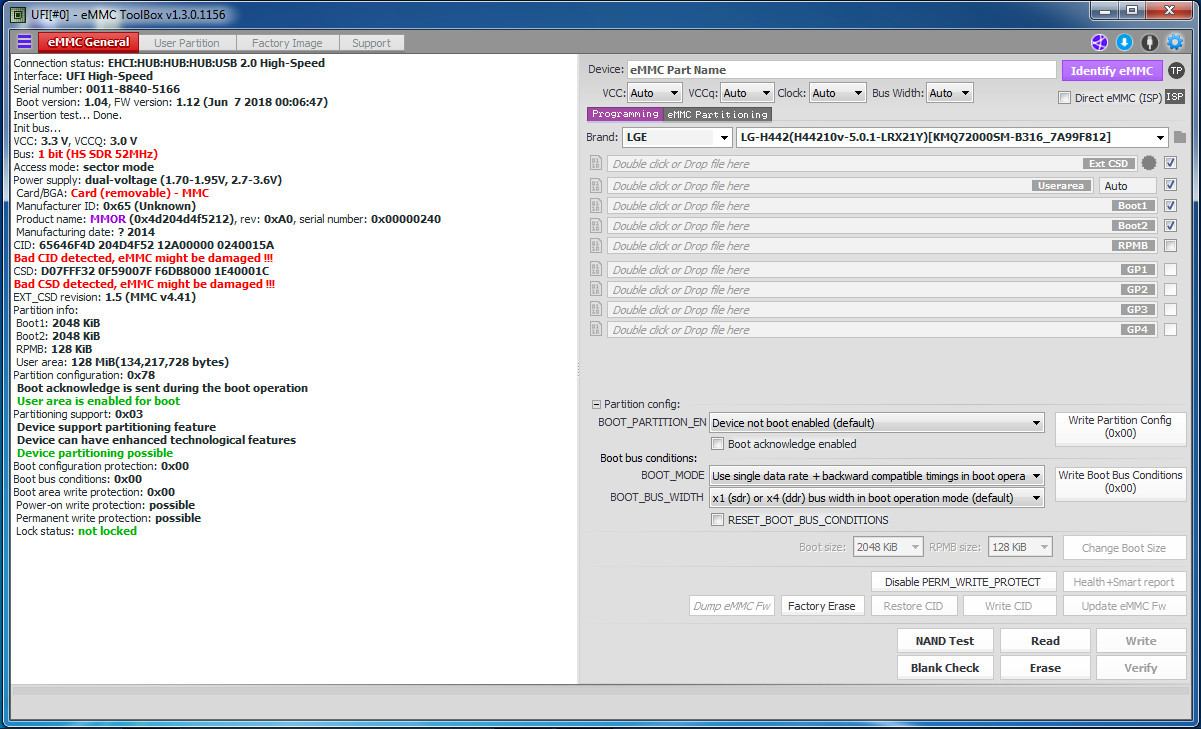The image size is (1201, 729).
Task: Uncheck the Boot2 checkbox
Action: pyautogui.click(x=1170, y=225)
